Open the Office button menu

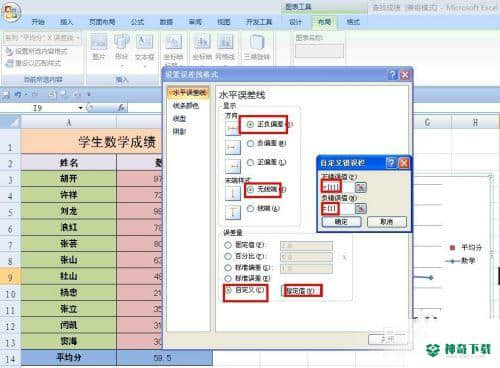[11, 12]
